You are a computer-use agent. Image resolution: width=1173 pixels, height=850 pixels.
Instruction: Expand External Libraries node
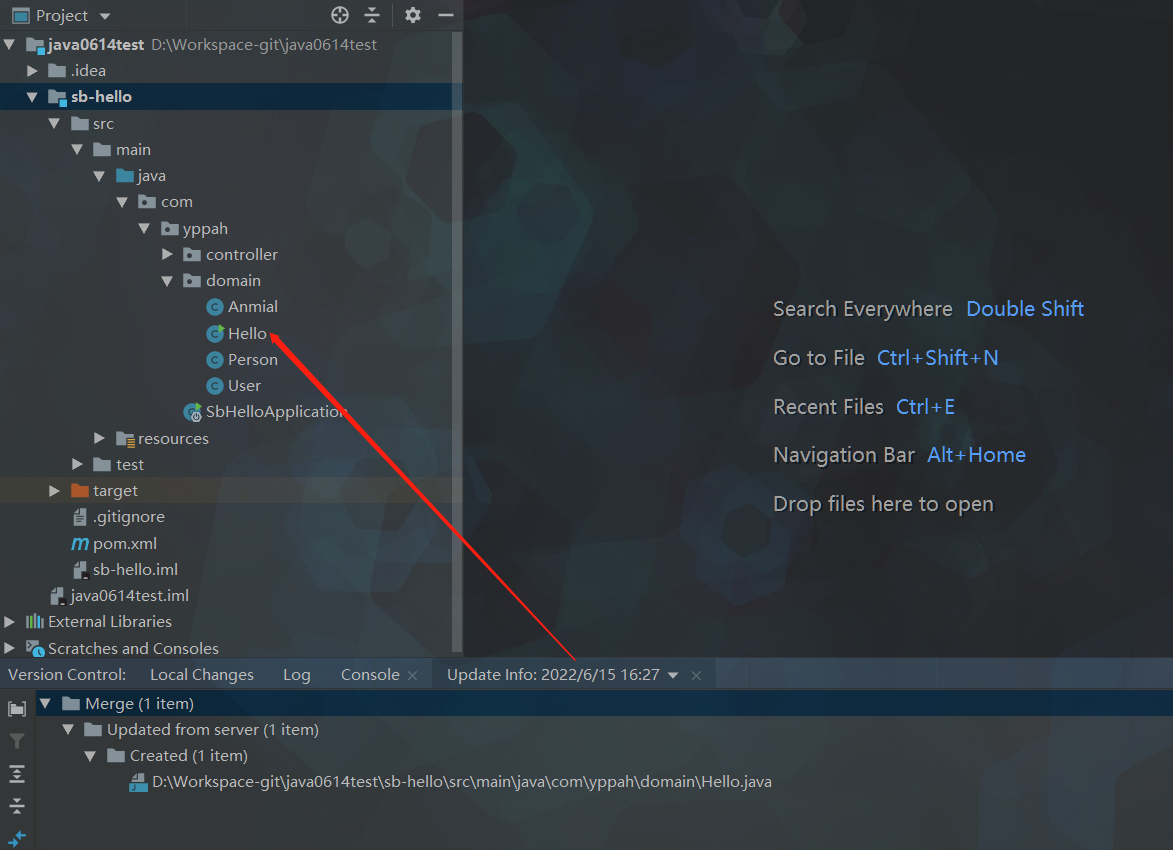click(x=10, y=622)
